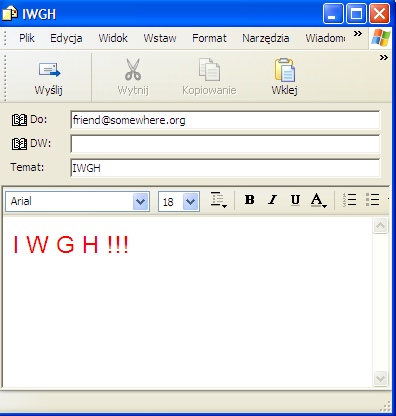This screenshot has height=416, width=396.
Task: Show hidden menu bar items chevron
Action: (358, 34)
